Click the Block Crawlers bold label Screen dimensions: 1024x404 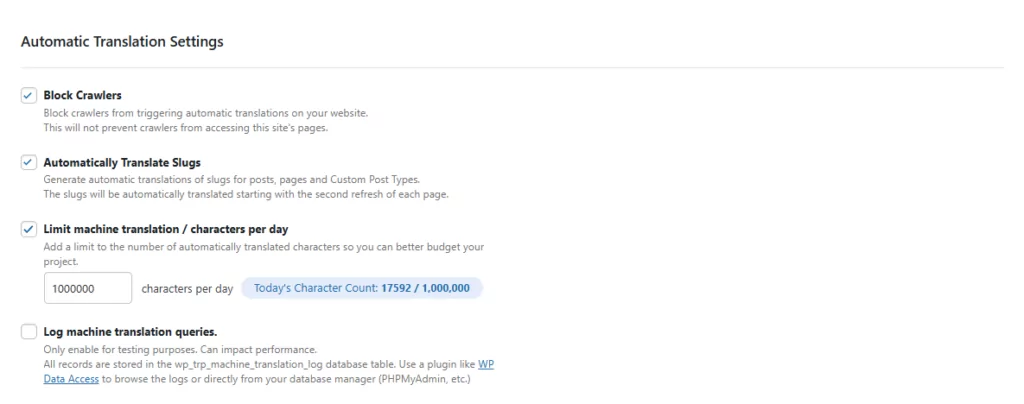pyautogui.click(x=82, y=96)
